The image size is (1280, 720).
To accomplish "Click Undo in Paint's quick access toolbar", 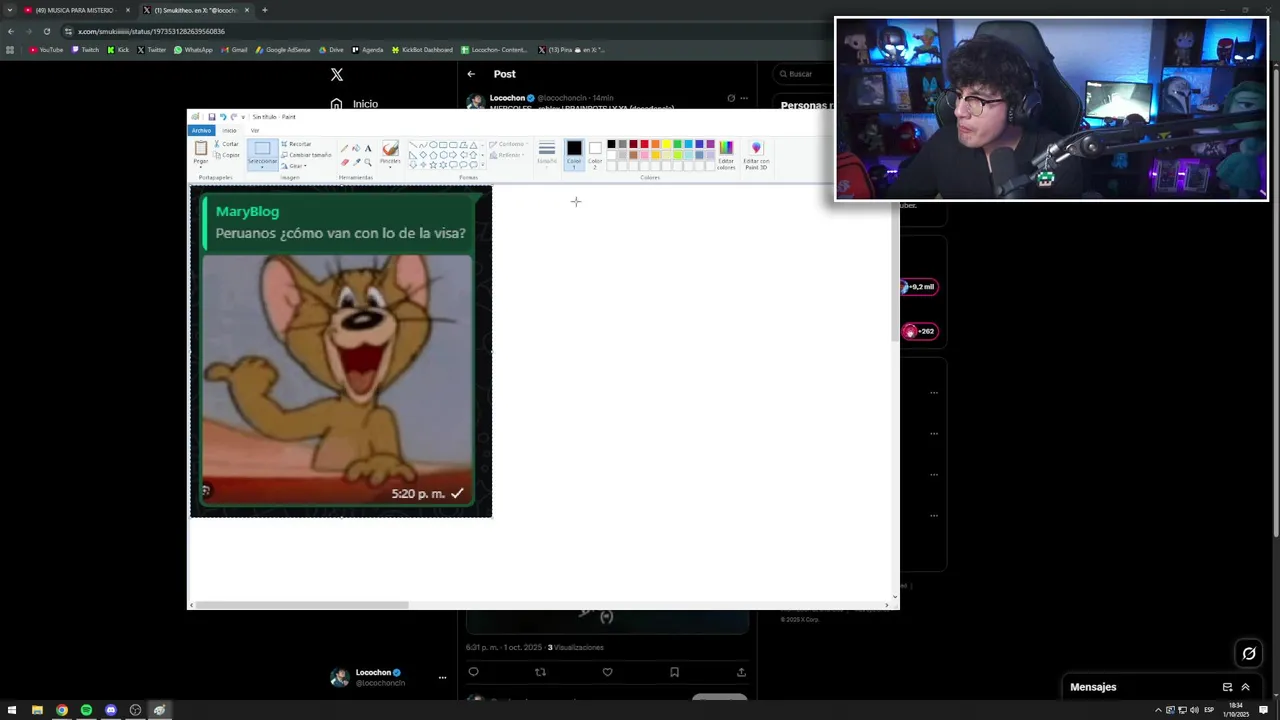I will pos(222,117).
